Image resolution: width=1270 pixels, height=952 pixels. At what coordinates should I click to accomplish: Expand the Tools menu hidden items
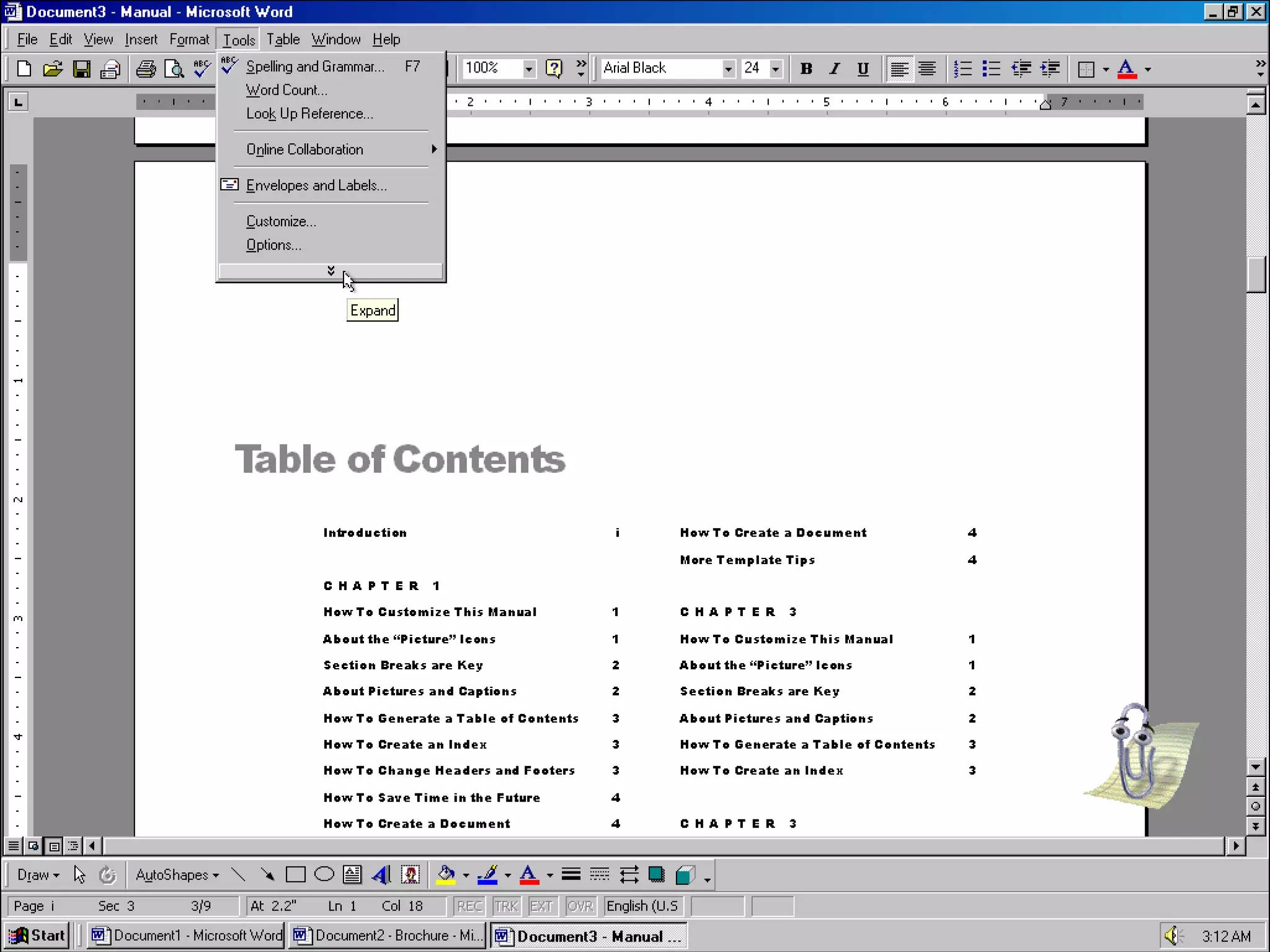(331, 271)
